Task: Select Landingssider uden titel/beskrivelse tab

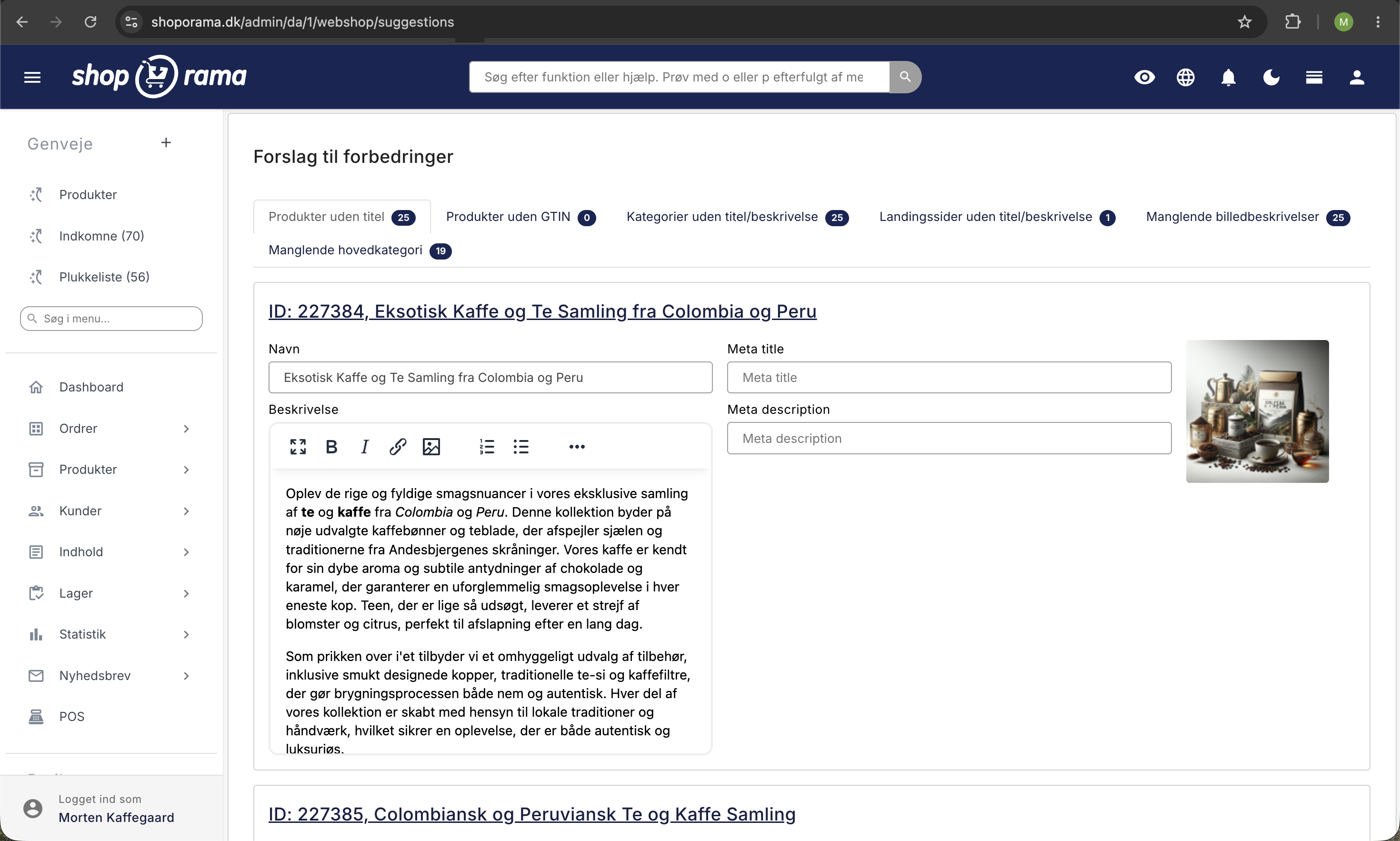Action: (x=997, y=217)
